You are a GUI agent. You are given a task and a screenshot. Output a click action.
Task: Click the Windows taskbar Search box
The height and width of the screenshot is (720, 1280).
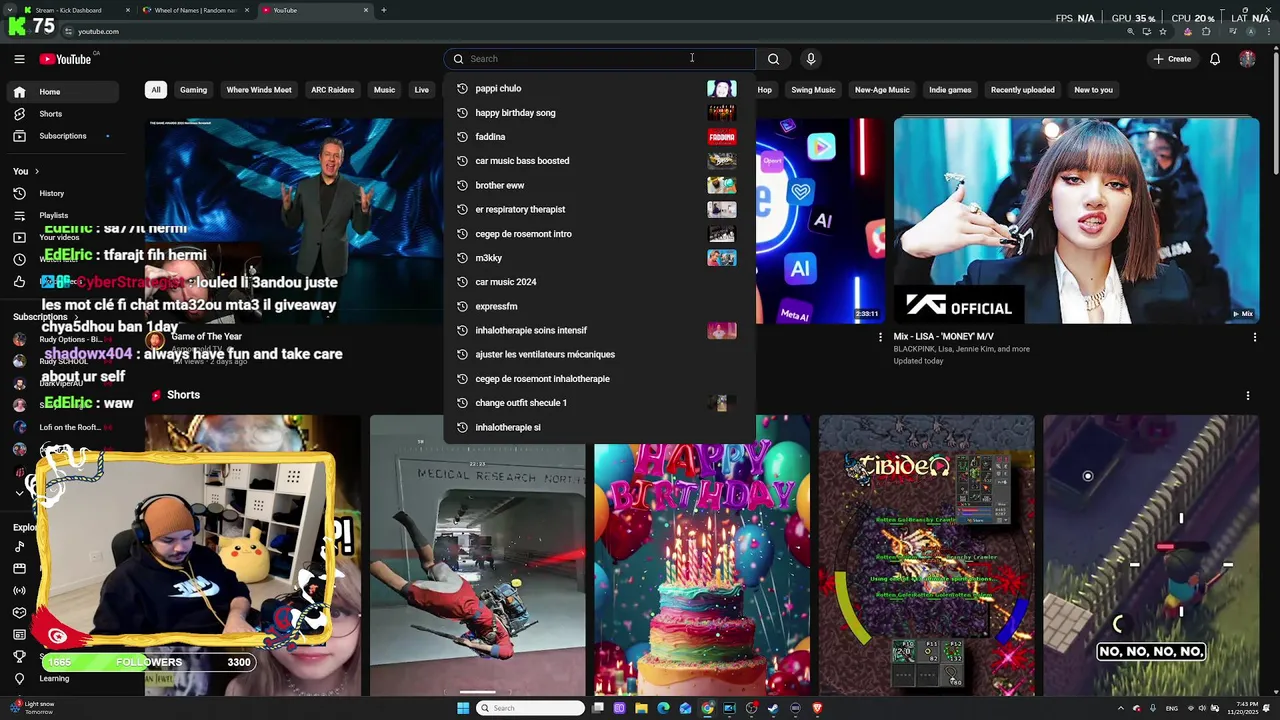(x=530, y=708)
